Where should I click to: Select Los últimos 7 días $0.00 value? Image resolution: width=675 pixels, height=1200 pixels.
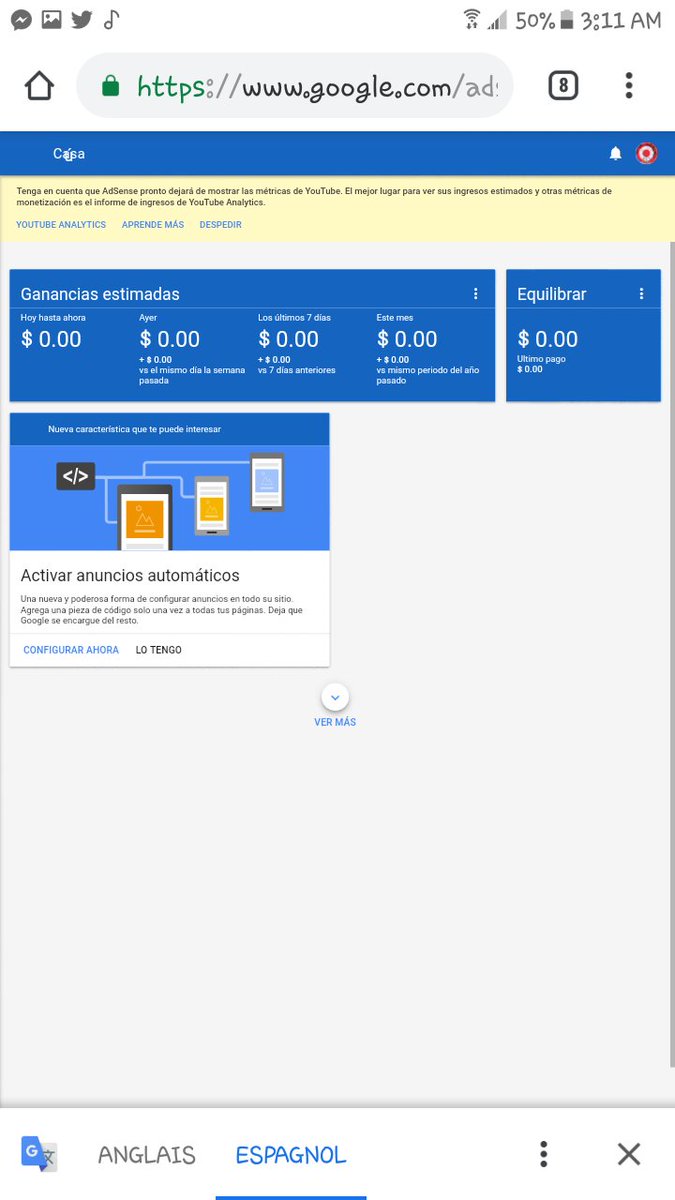[x=289, y=339]
